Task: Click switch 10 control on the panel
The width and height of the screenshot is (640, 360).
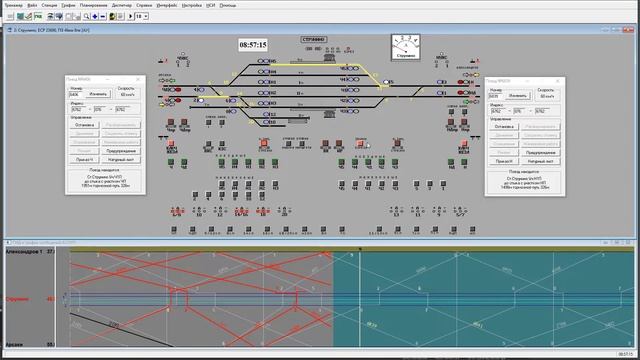Action: [x=199, y=211]
